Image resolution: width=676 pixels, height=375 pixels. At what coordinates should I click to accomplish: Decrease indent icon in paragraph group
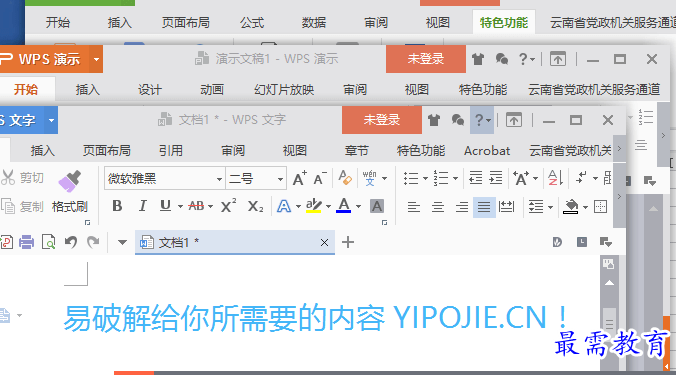(476, 178)
